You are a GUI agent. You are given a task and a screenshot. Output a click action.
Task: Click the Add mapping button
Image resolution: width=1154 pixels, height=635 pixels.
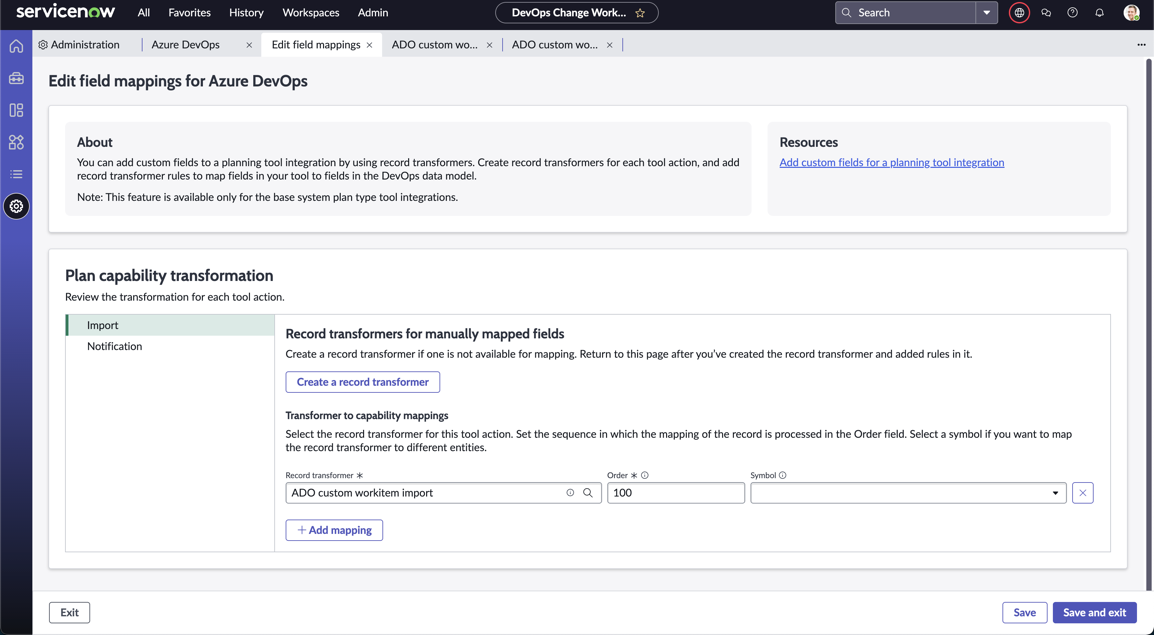click(x=334, y=530)
